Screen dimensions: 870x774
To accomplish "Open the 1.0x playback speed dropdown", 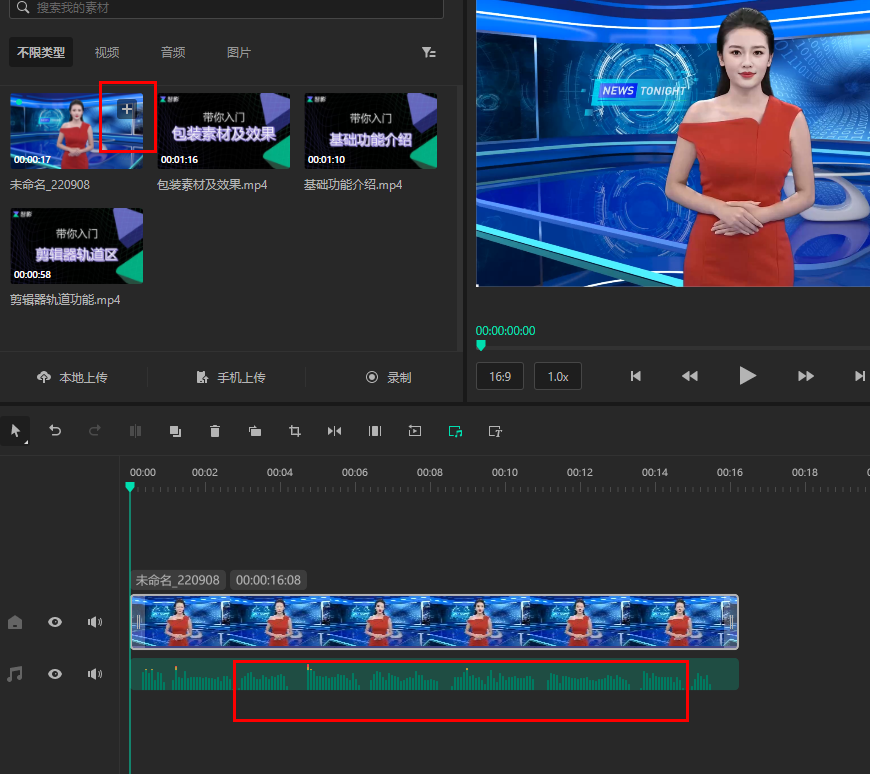I will pyautogui.click(x=557, y=377).
